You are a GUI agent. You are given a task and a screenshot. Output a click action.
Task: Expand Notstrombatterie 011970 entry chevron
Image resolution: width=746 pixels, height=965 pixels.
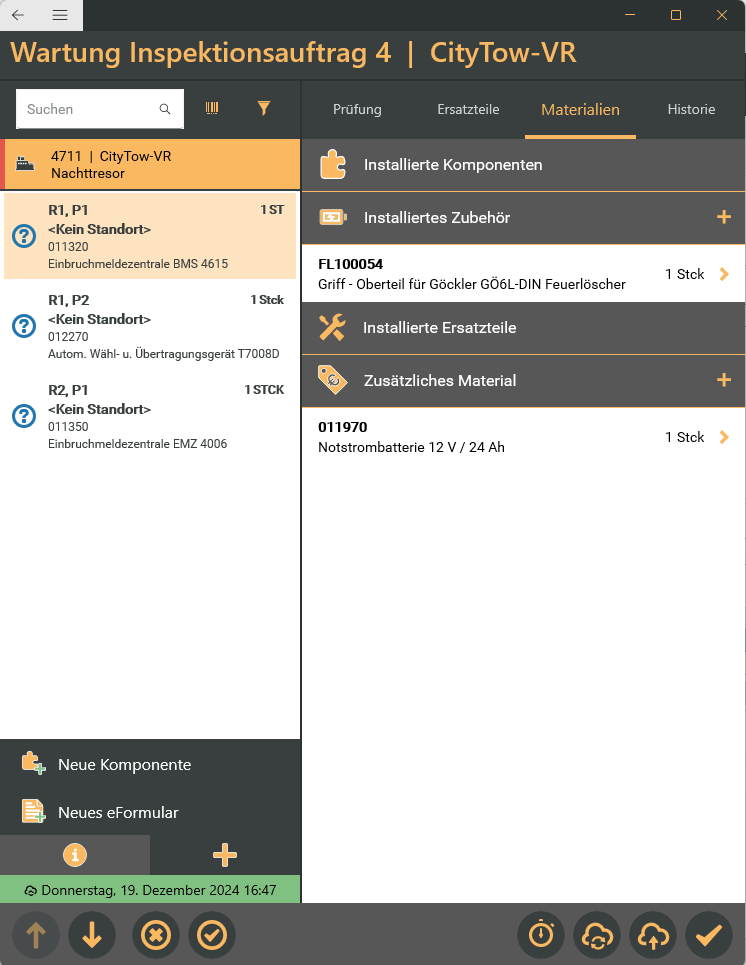click(724, 437)
